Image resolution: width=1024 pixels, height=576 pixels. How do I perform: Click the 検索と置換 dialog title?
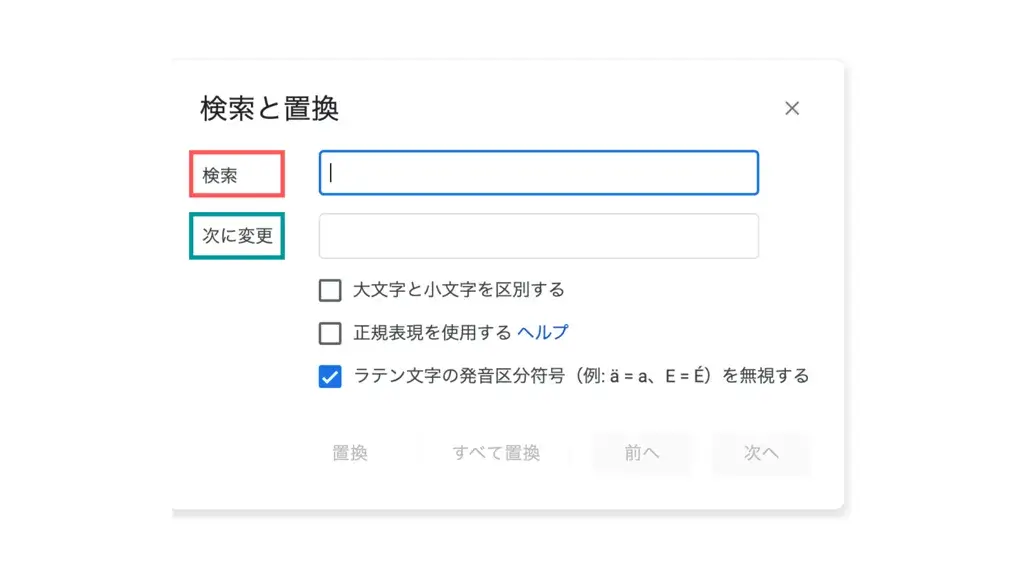click(269, 108)
